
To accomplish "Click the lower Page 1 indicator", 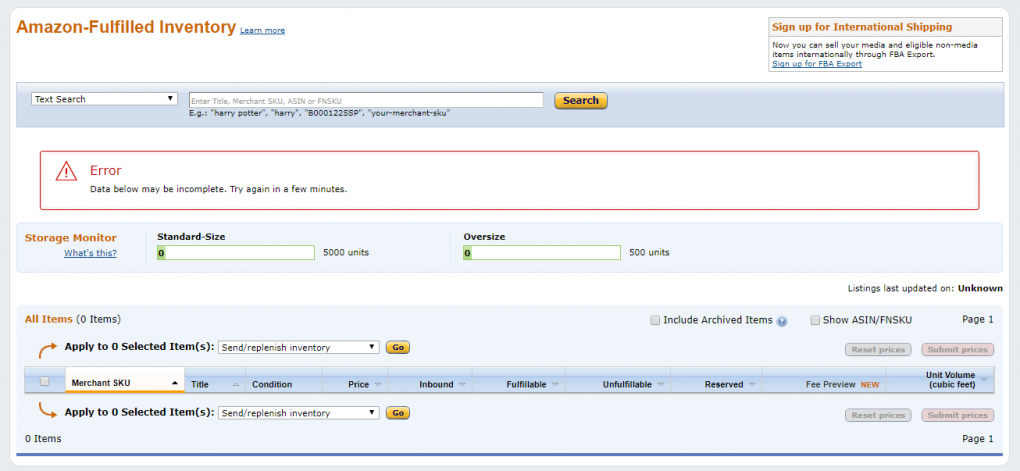I will 978,439.
